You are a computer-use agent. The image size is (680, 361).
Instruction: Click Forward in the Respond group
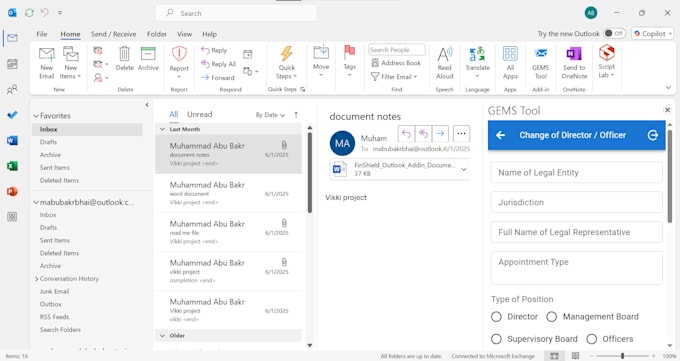[218, 78]
